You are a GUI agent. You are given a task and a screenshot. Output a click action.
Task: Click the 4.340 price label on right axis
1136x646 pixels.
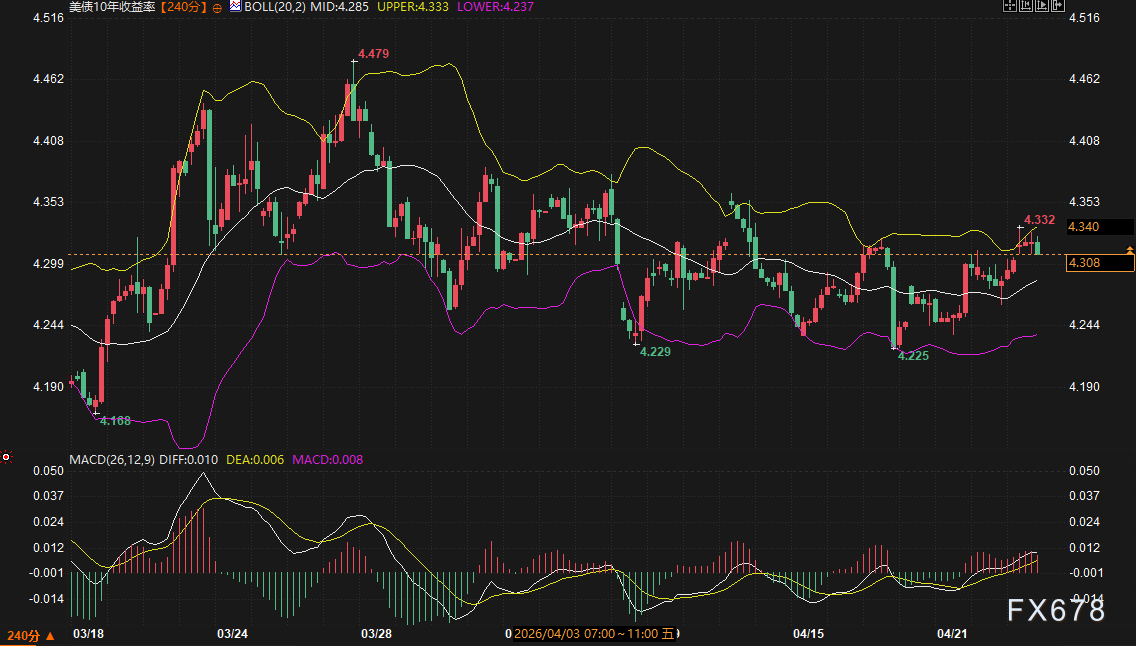click(x=1084, y=227)
